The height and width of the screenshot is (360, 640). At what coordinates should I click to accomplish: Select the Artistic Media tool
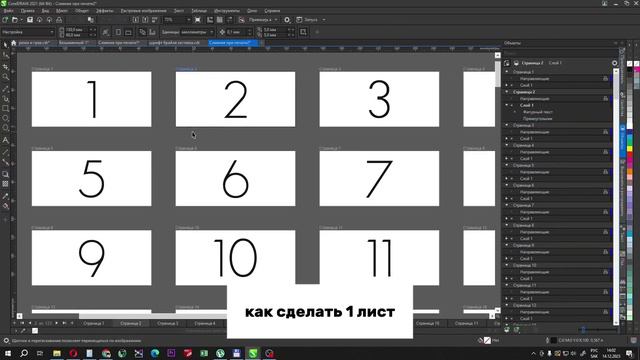tap(5, 98)
